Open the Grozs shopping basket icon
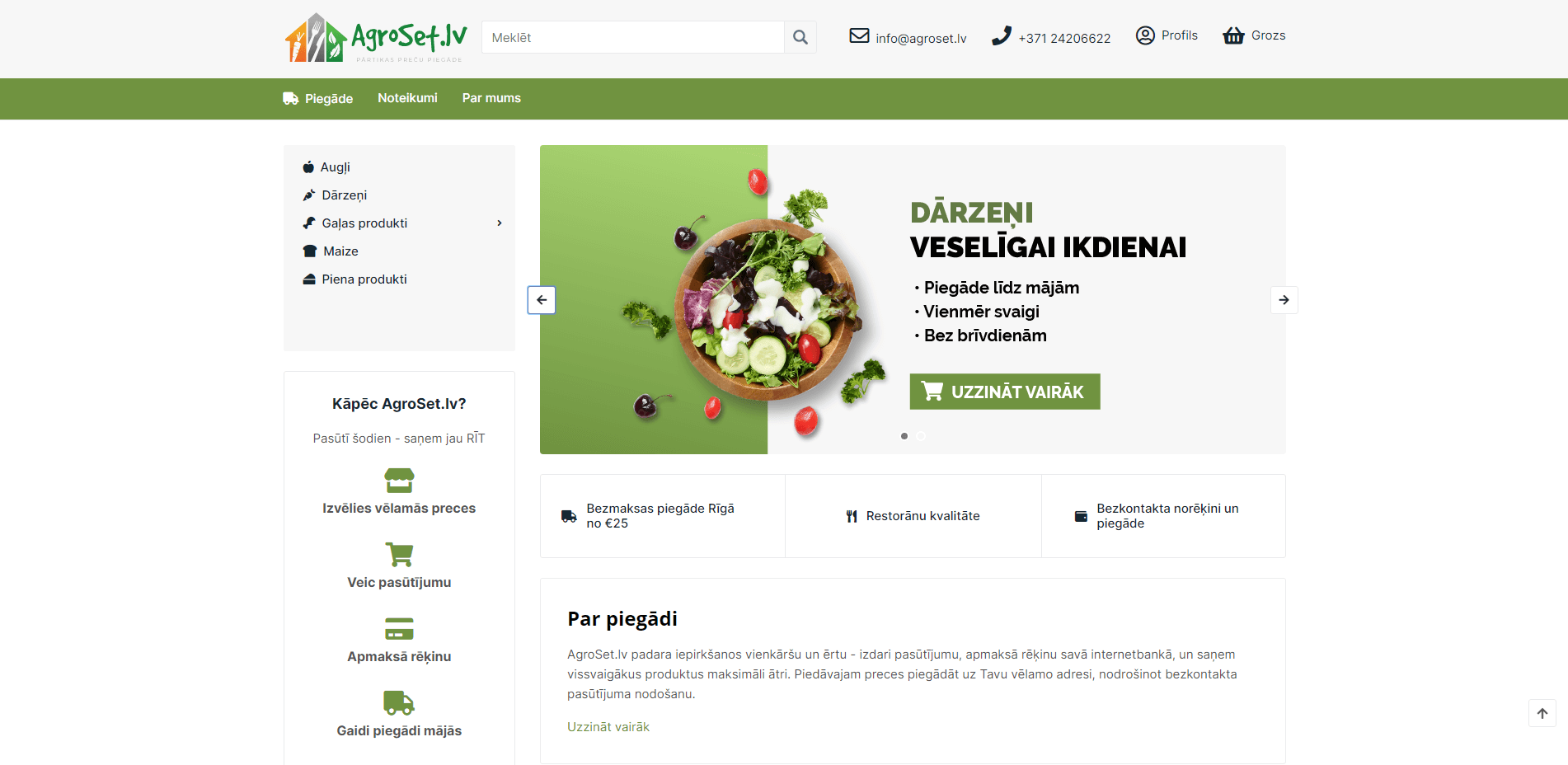The image size is (1568, 765). (1233, 35)
